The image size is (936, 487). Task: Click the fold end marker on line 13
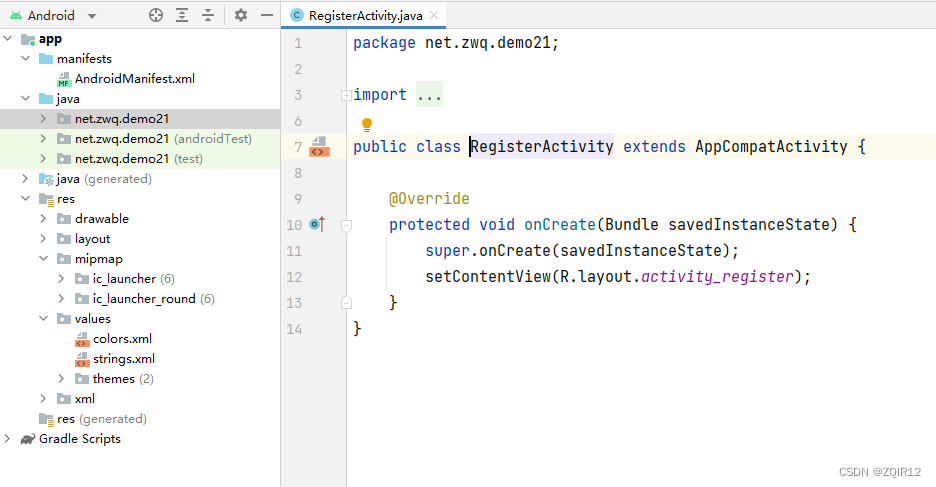[346, 303]
